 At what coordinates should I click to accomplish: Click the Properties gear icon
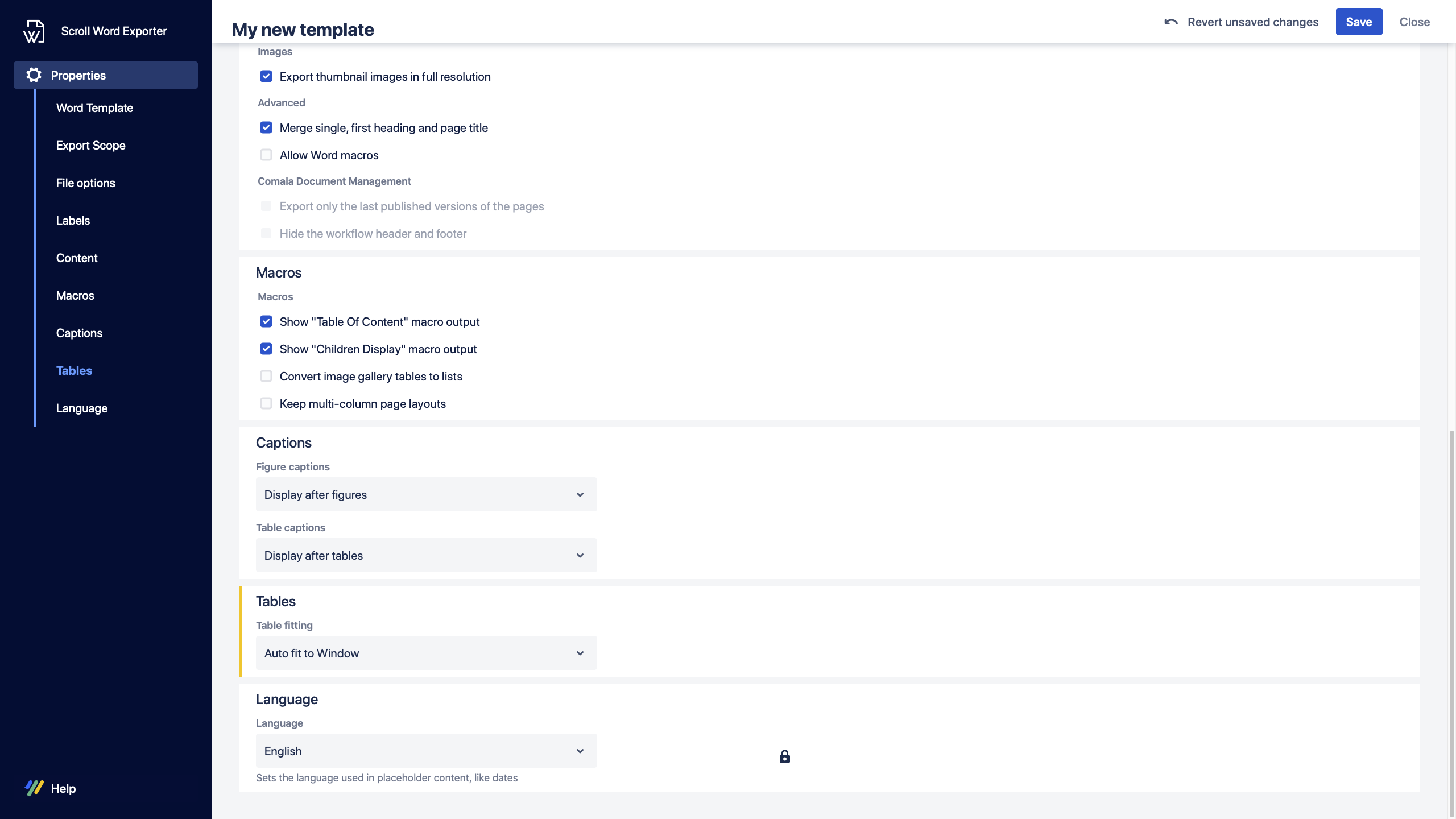tap(34, 75)
